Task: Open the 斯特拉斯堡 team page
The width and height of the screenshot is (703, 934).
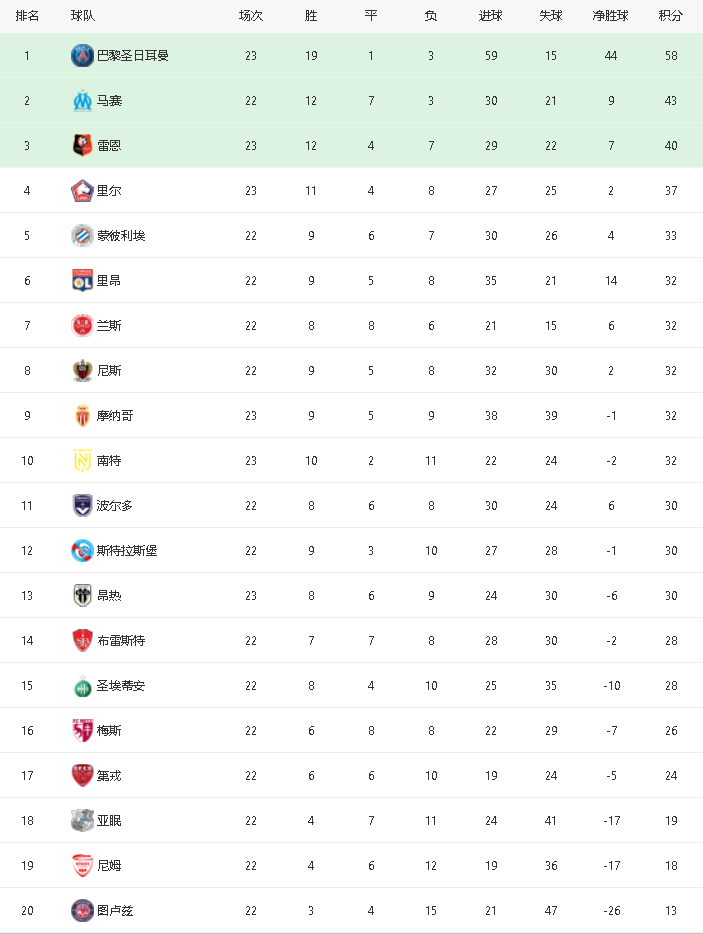Action: pyautogui.click(x=126, y=551)
